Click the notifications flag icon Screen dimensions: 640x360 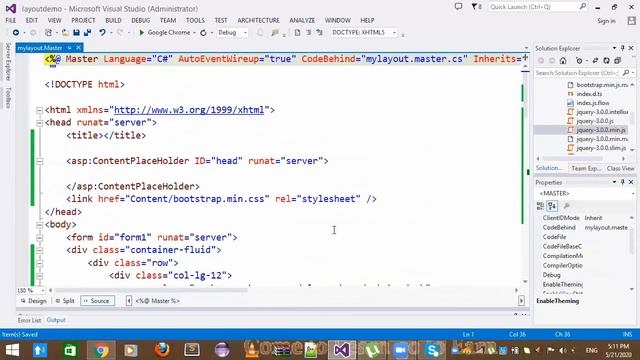[476, 7]
